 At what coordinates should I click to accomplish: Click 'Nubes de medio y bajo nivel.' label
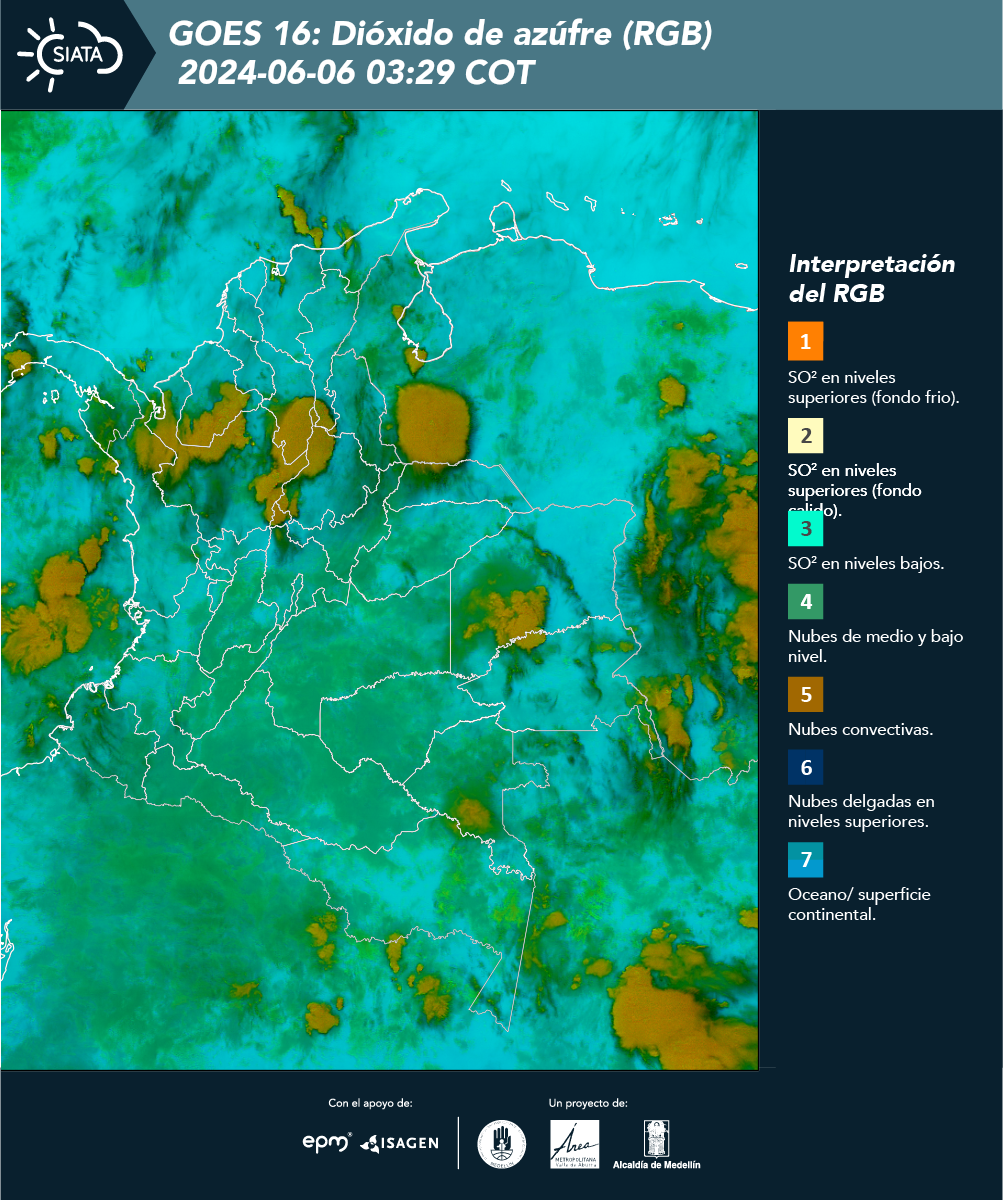[x=875, y=646]
